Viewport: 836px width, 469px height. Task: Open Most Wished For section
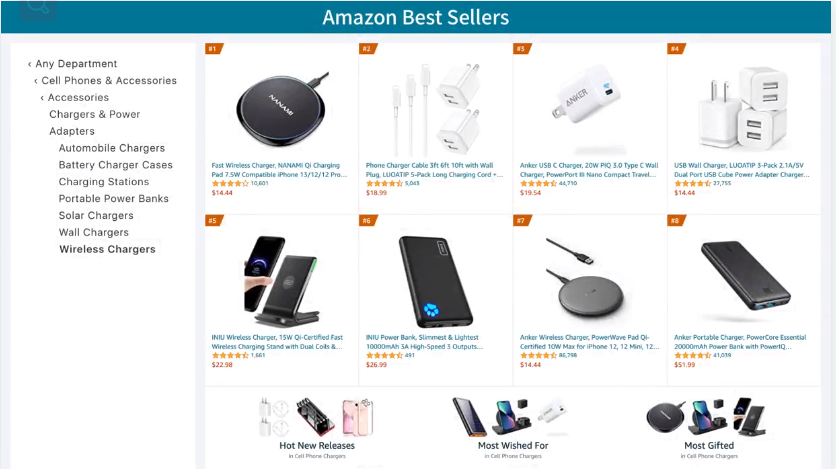(x=513, y=446)
